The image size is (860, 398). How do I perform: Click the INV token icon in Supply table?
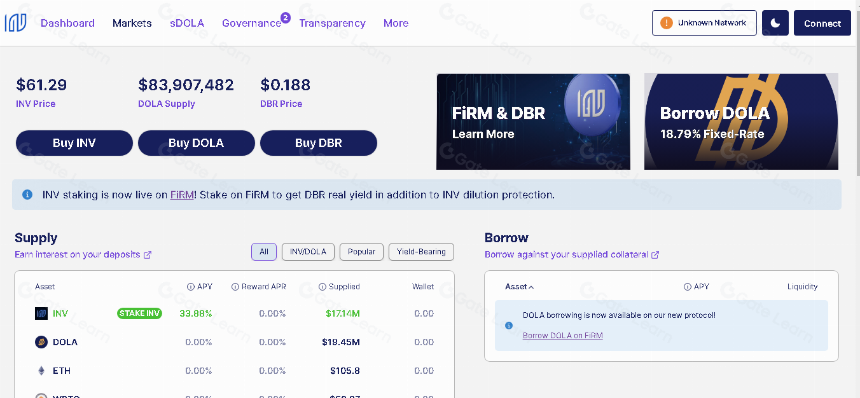click(41, 314)
